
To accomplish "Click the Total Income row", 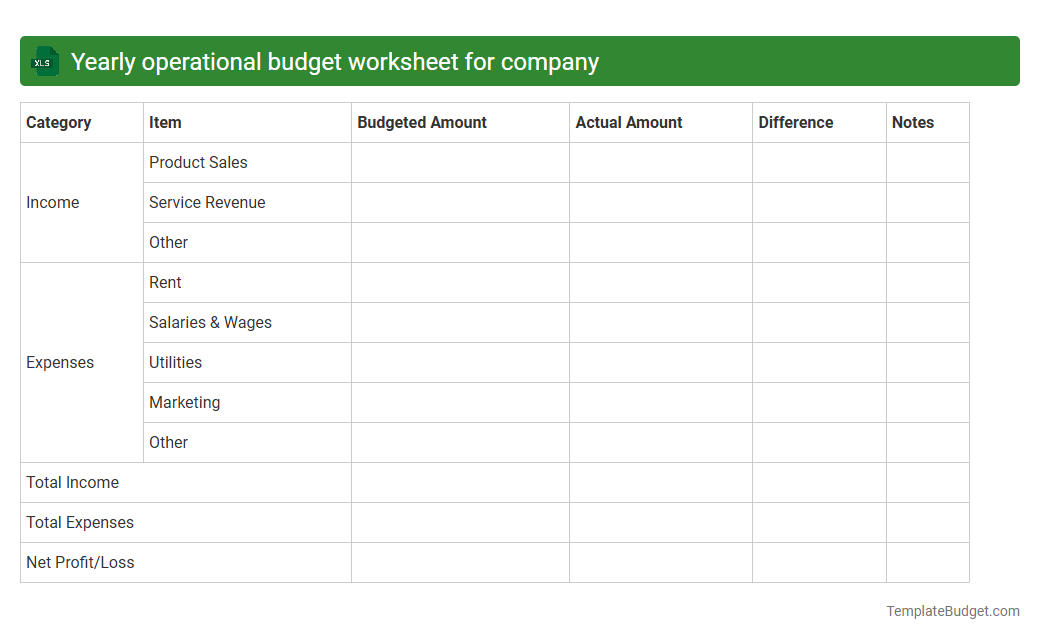I will 72,482.
